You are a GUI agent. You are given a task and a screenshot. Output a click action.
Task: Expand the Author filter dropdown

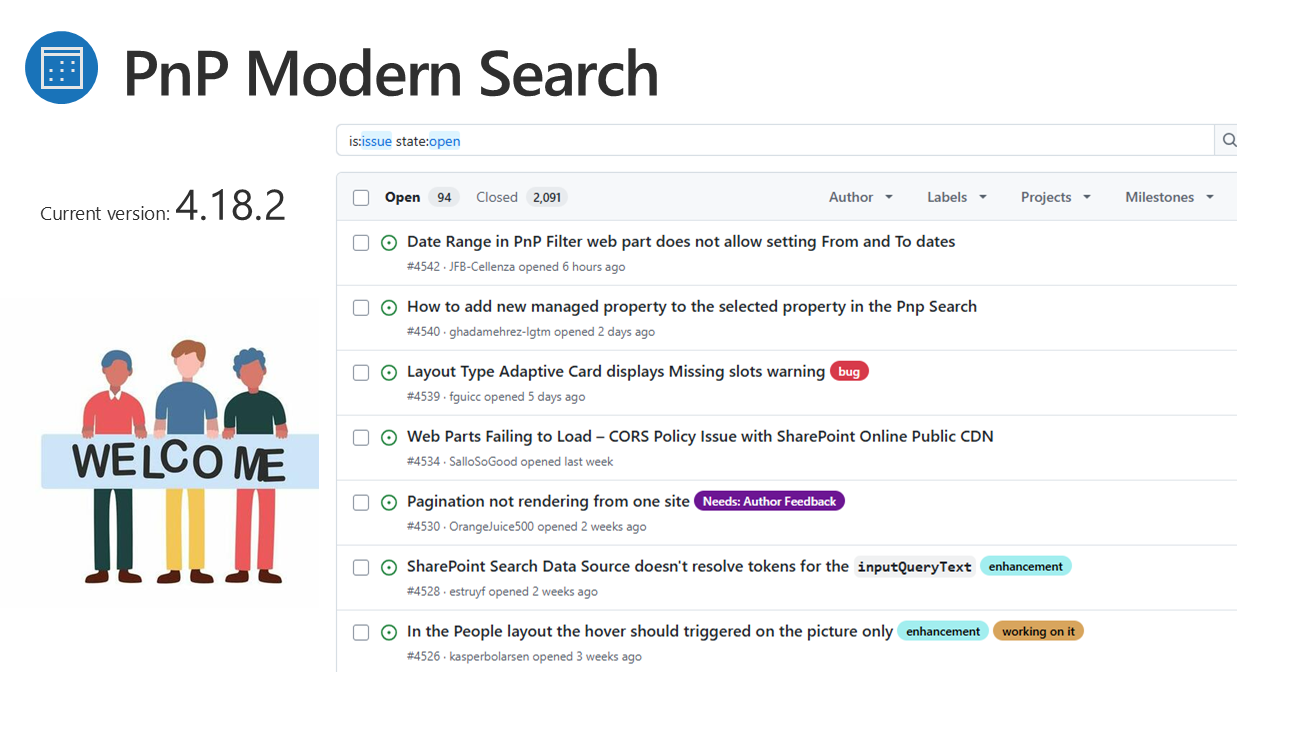[860, 198]
